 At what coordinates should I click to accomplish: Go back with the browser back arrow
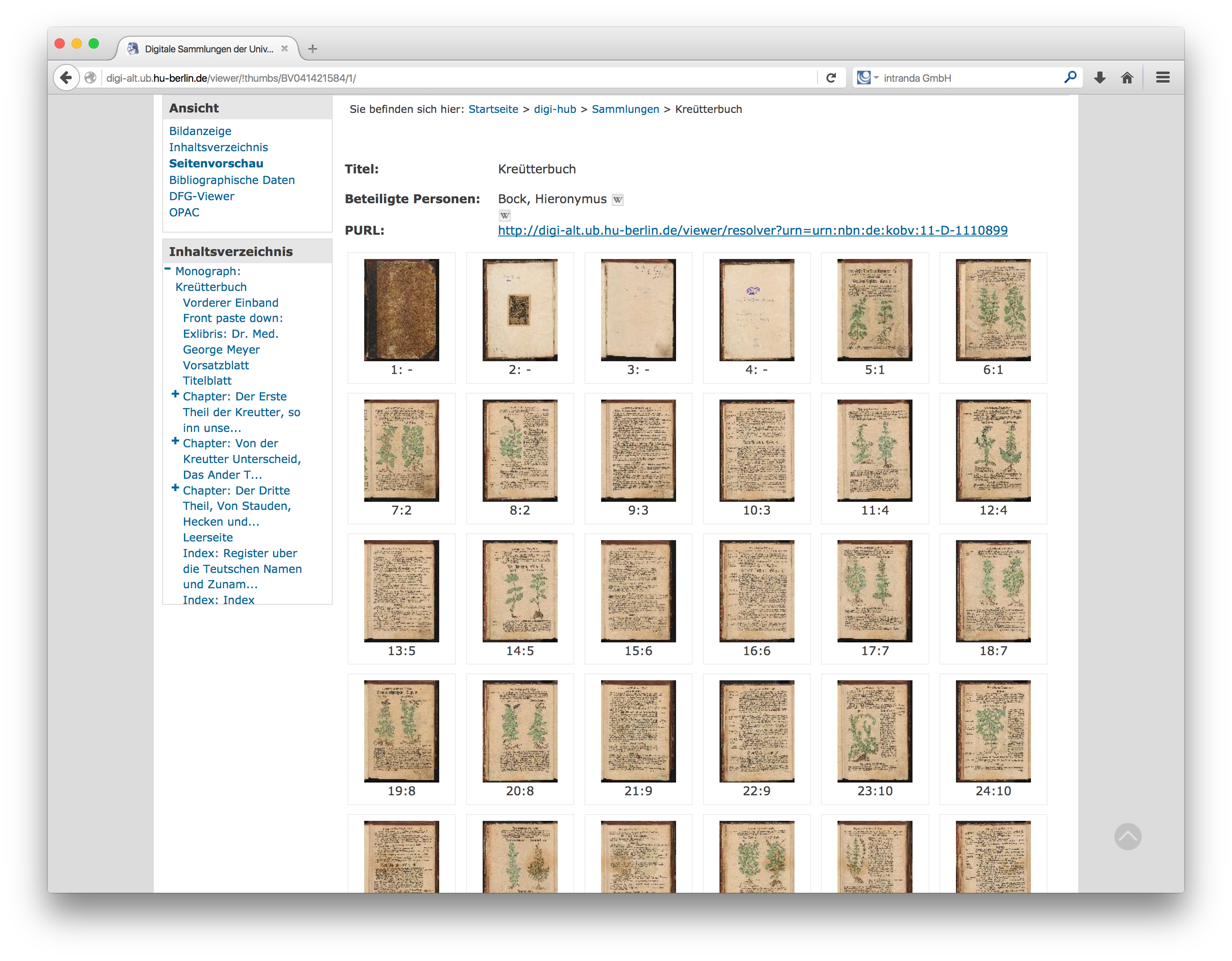66,78
